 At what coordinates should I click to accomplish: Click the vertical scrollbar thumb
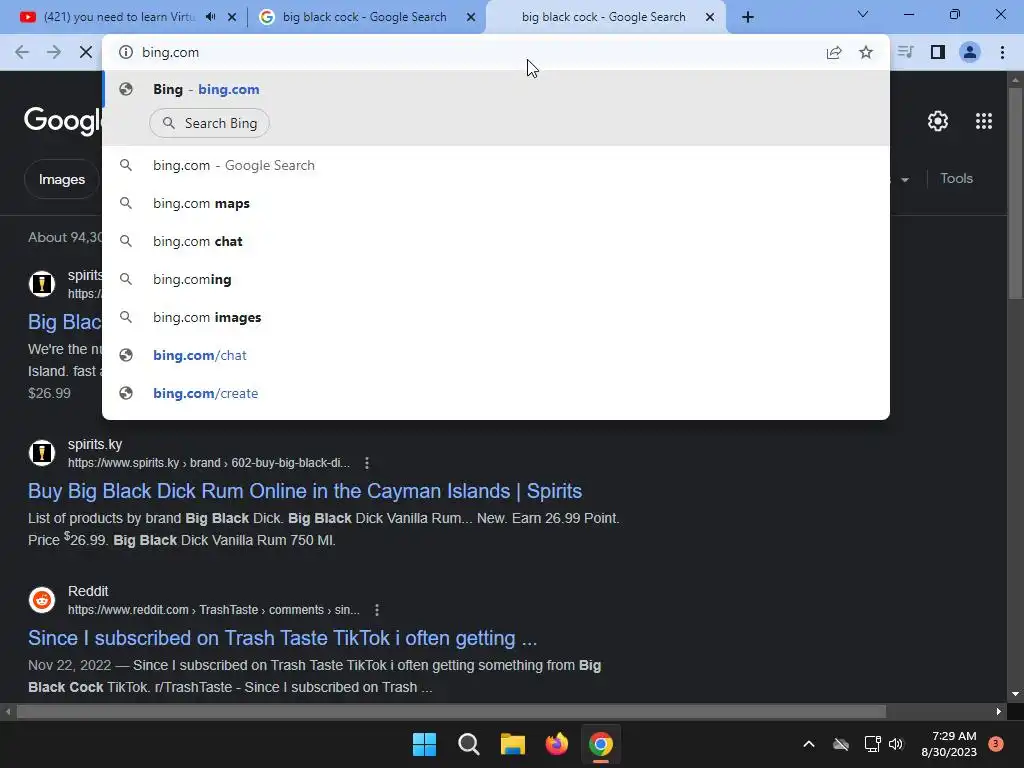[1014, 193]
